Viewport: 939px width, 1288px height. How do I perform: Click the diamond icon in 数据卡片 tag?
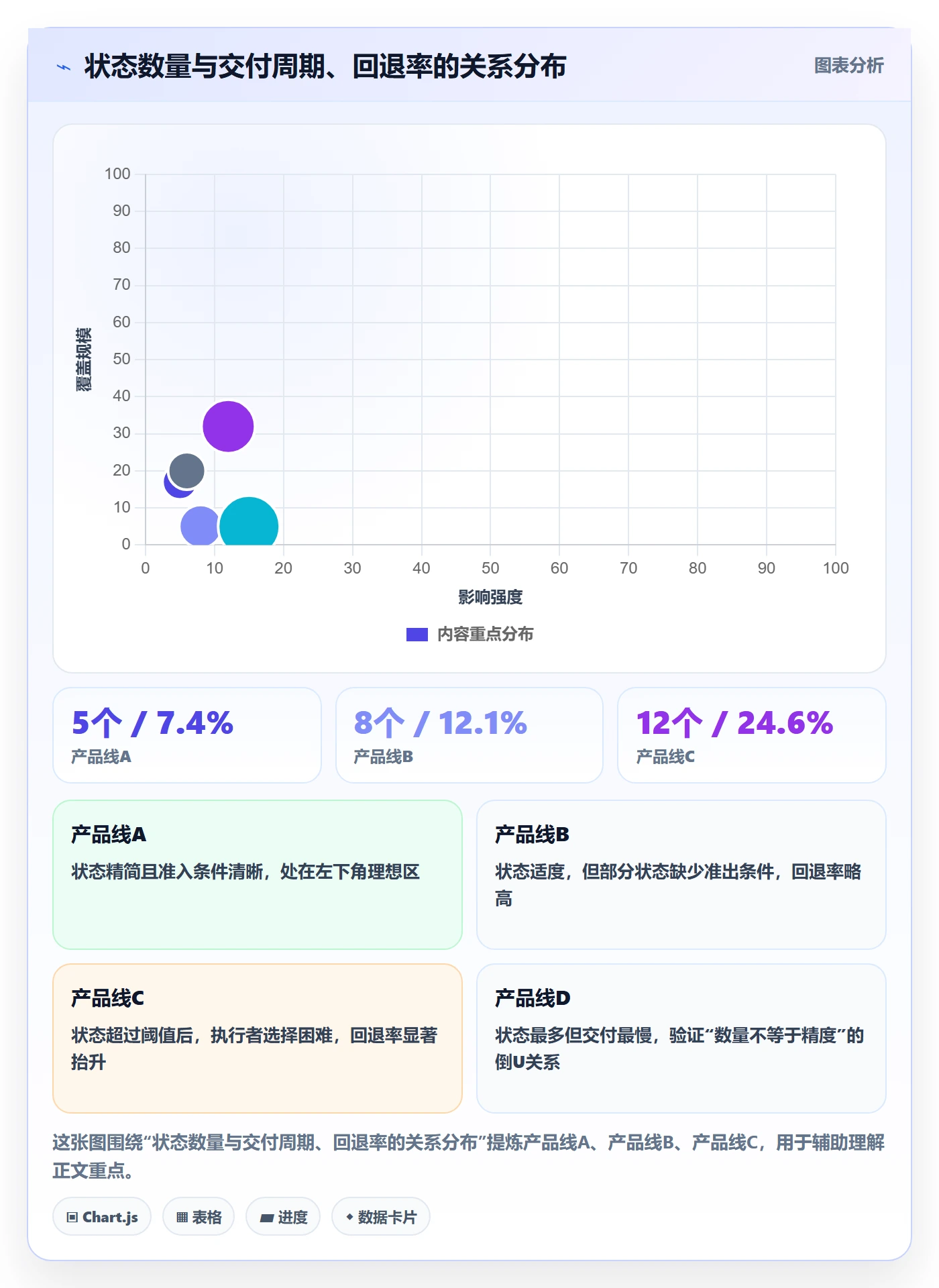349,1217
